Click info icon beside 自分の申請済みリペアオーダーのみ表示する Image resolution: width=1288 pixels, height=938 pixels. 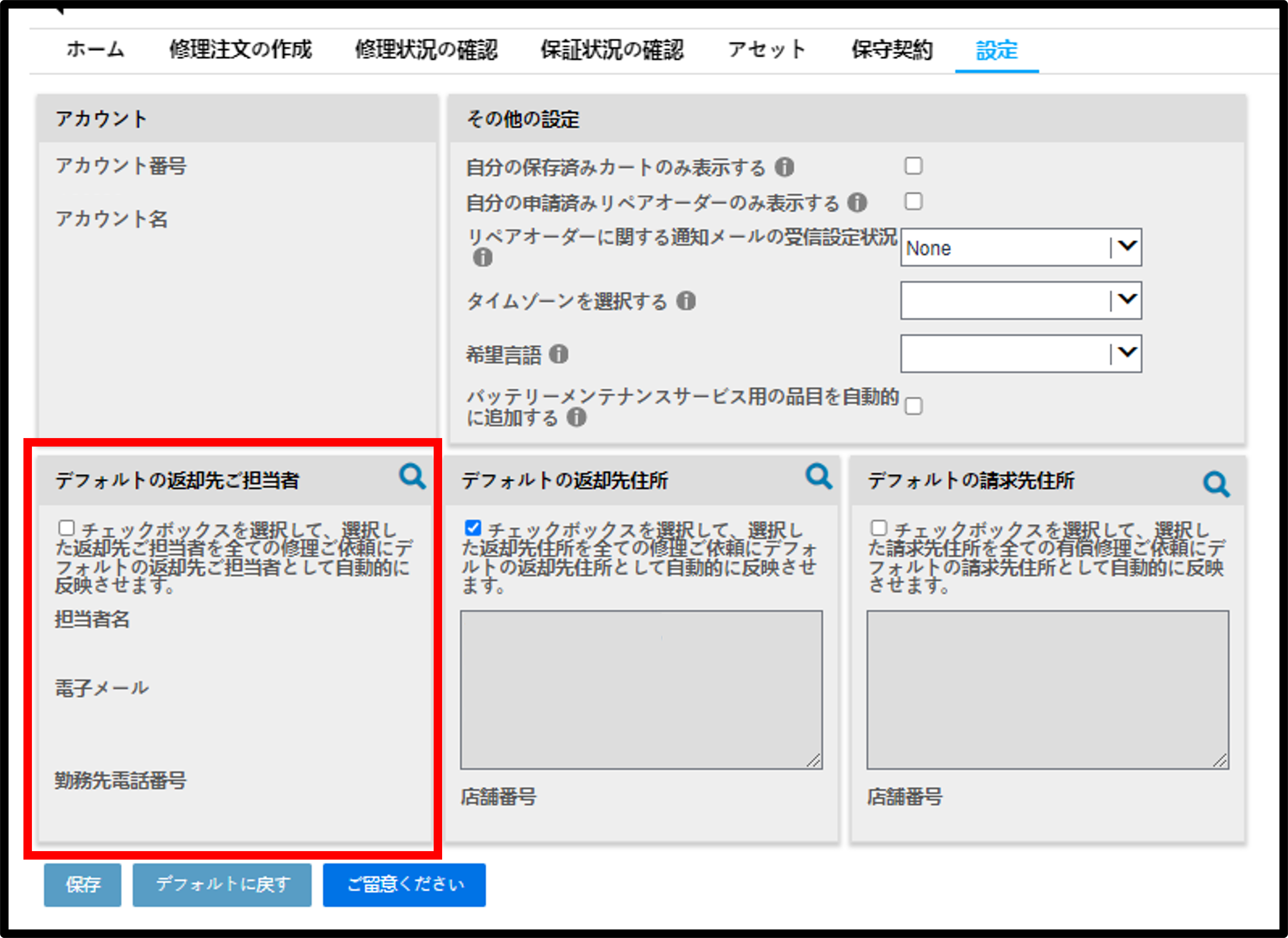(857, 203)
